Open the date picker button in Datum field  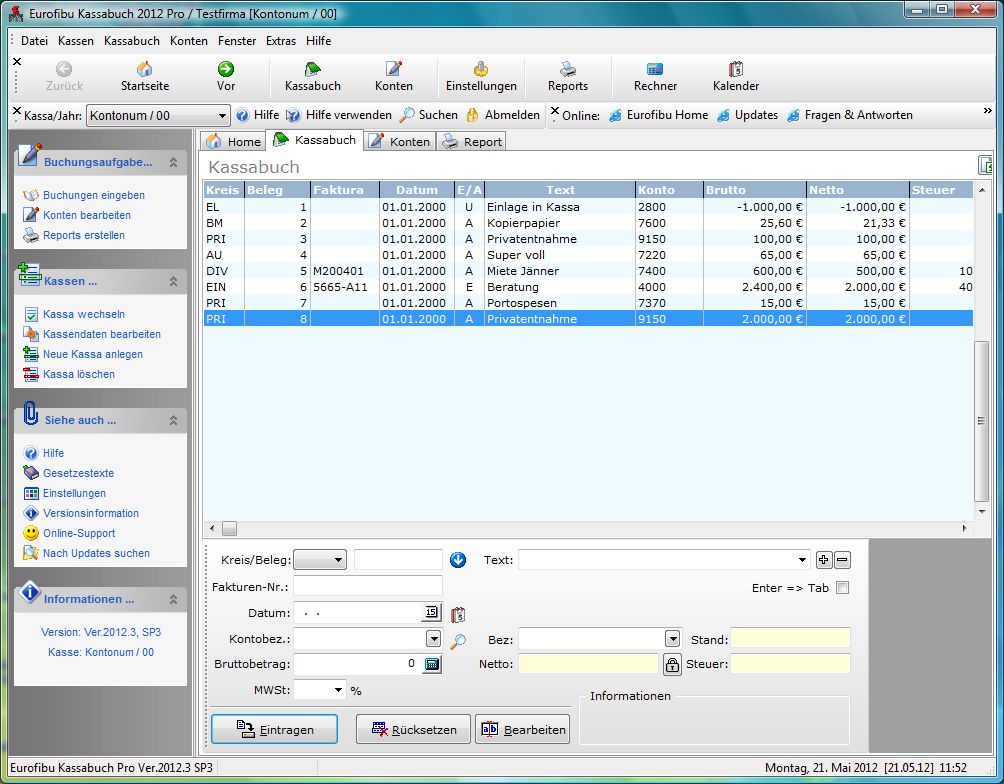click(x=432, y=612)
